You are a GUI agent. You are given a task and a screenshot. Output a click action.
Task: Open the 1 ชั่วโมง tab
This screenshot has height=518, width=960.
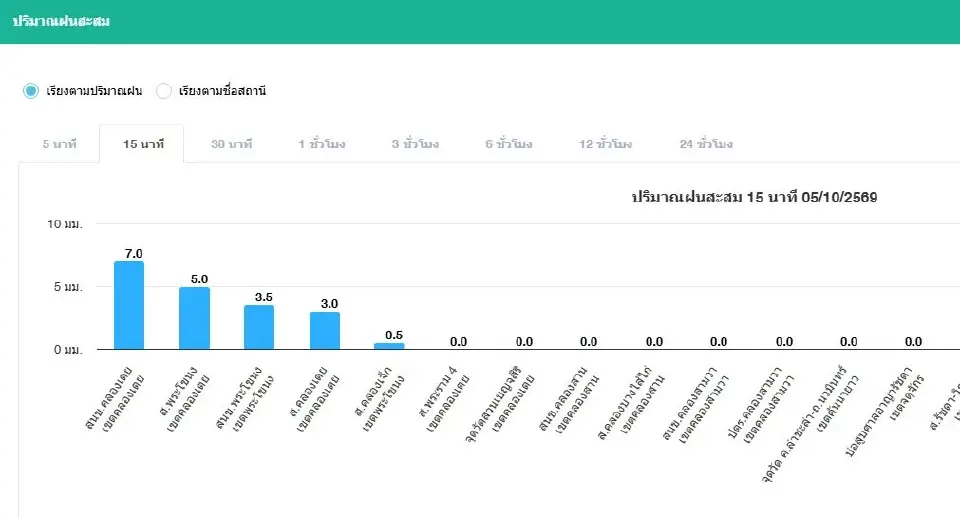click(321, 144)
